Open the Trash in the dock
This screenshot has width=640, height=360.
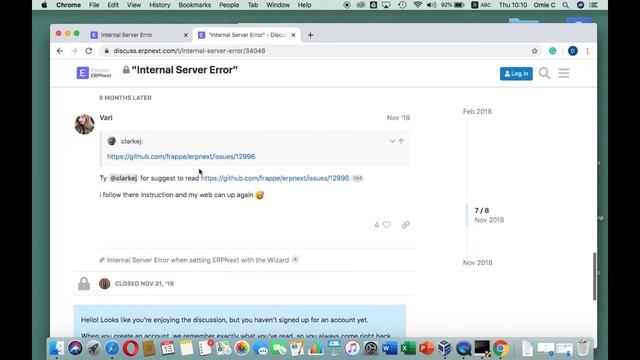click(x=583, y=348)
